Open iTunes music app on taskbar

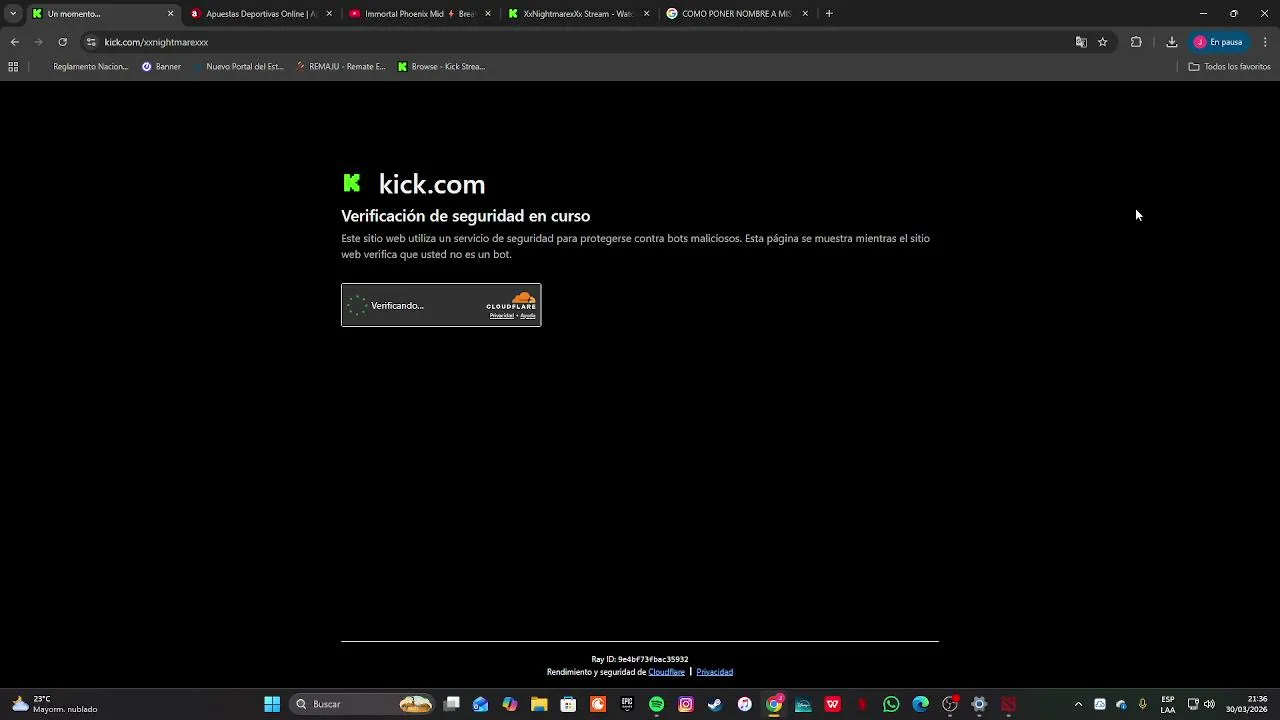click(x=745, y=704)
